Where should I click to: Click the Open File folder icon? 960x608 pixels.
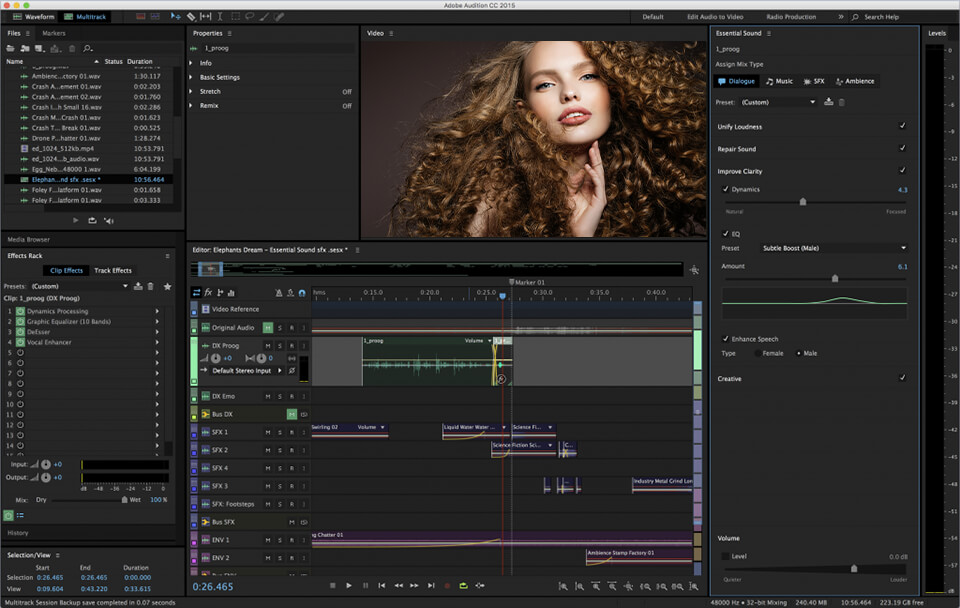[x=11, y=47]
